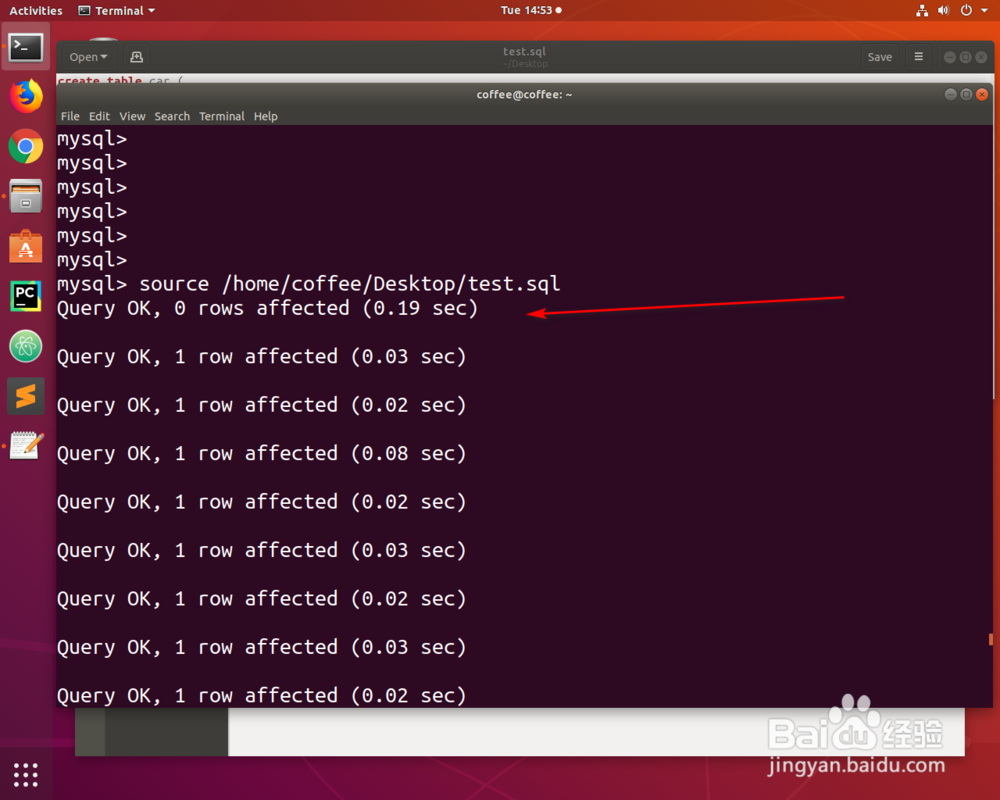
Task: Open the power icon system menu
Action: [x=966, y=10]
